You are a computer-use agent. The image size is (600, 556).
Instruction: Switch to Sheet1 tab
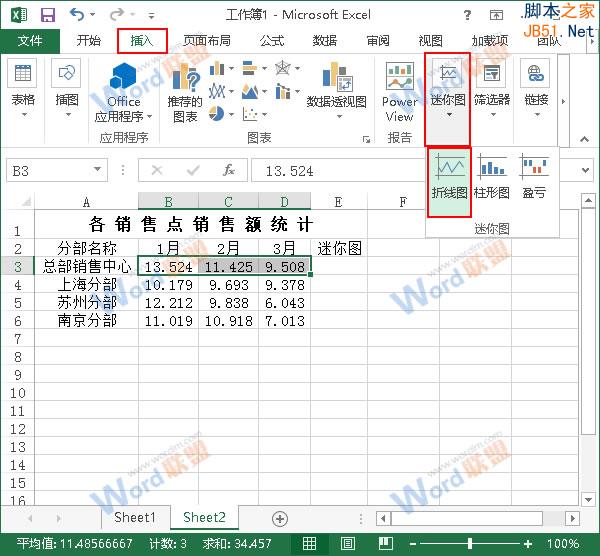click(135, 517)
